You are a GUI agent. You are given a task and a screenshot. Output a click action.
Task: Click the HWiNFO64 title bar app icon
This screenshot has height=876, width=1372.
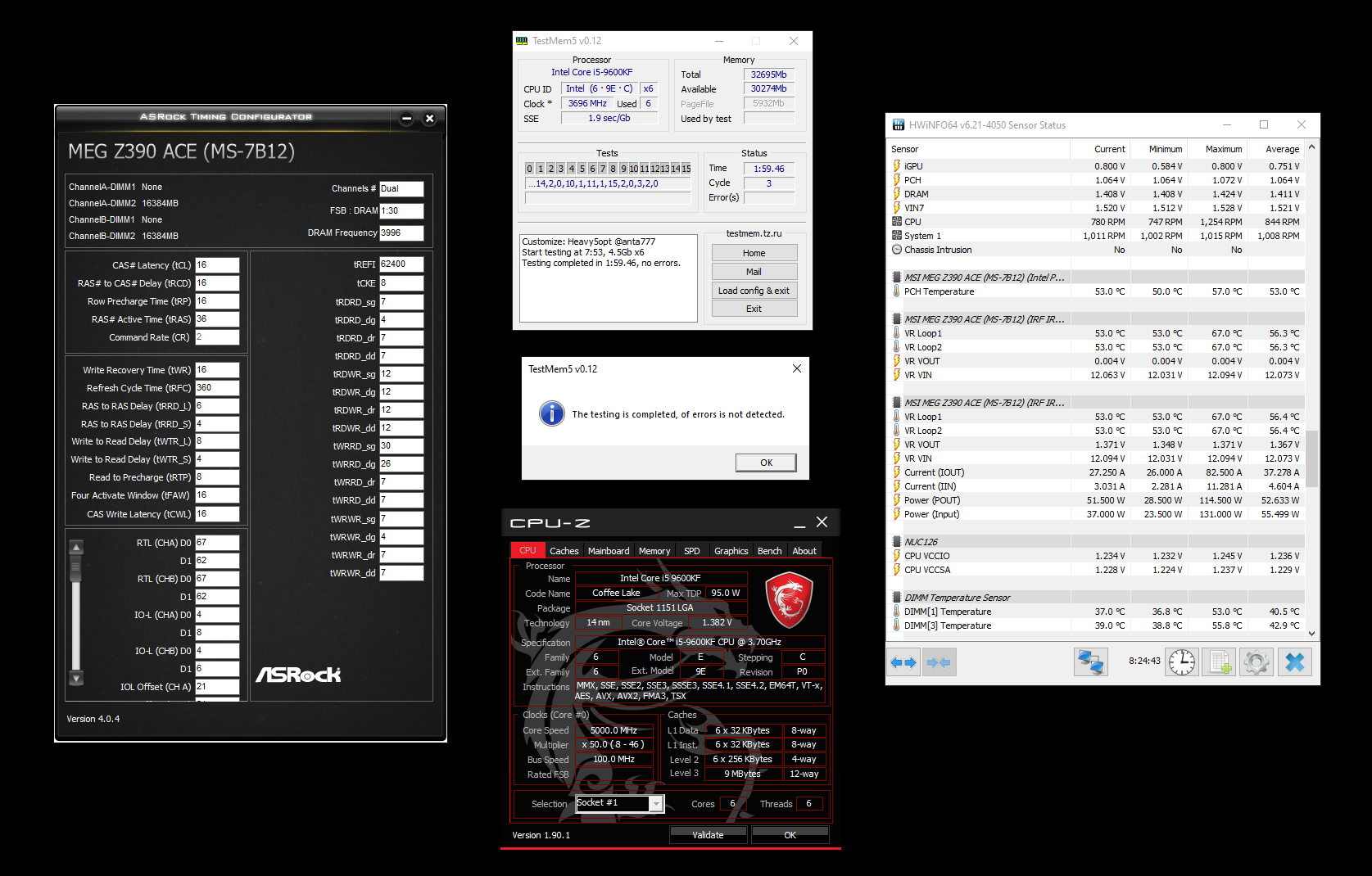[x=899, y=125]
